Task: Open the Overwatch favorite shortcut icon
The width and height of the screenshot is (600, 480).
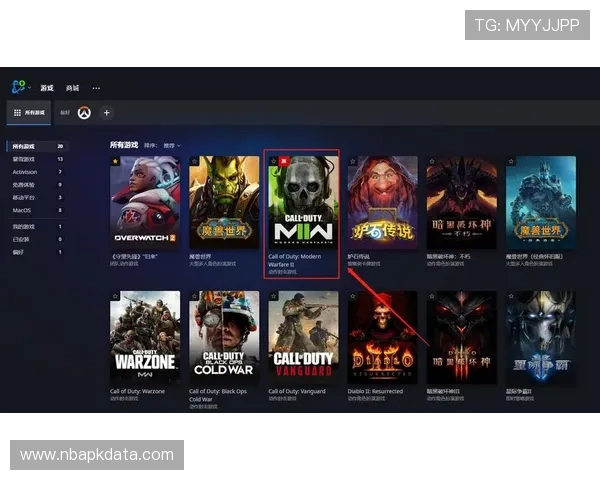Action: (x=85, y=113)
